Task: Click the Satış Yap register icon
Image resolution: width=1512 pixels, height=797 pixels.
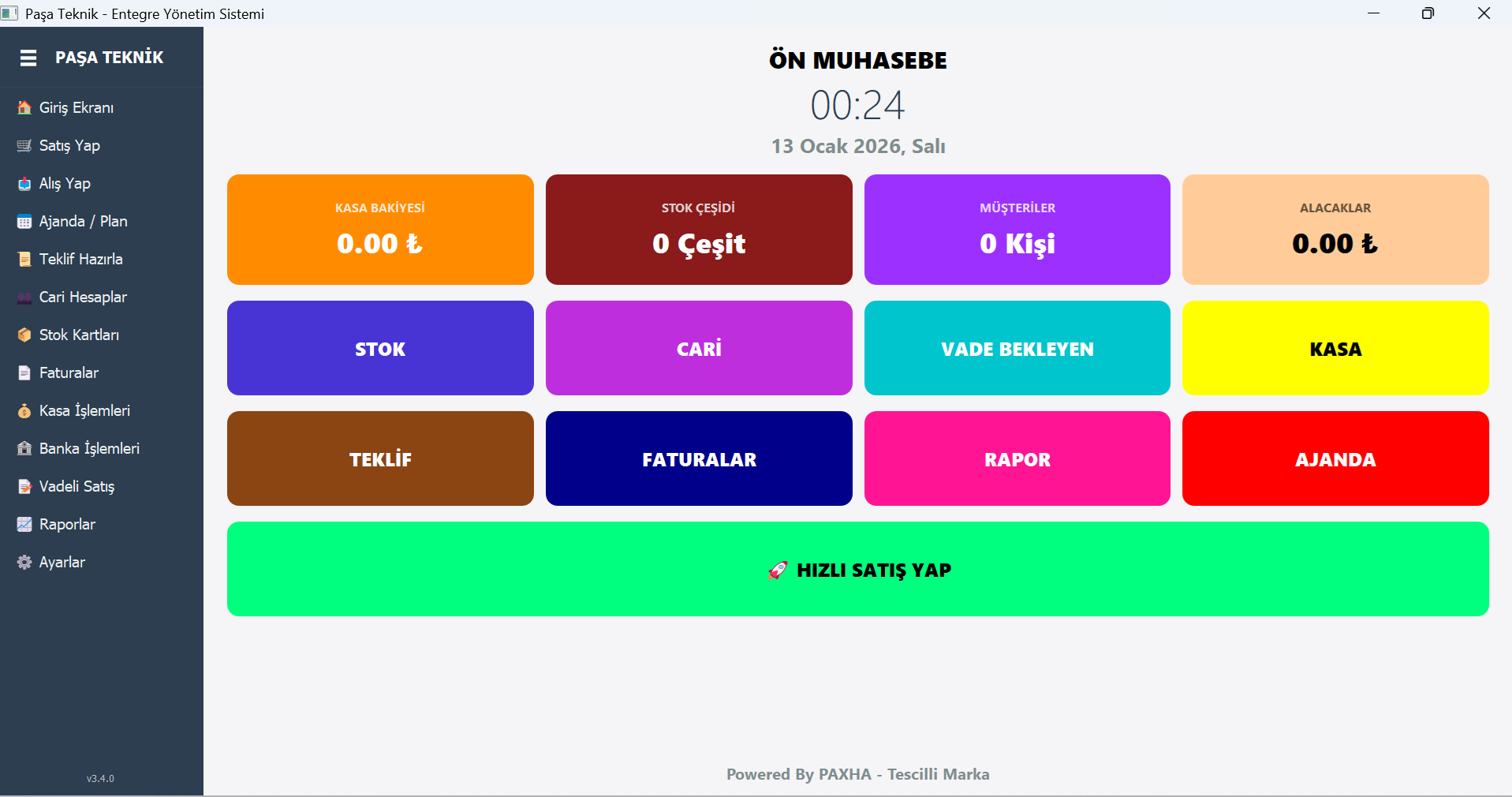Action: (x=24, y=145)
